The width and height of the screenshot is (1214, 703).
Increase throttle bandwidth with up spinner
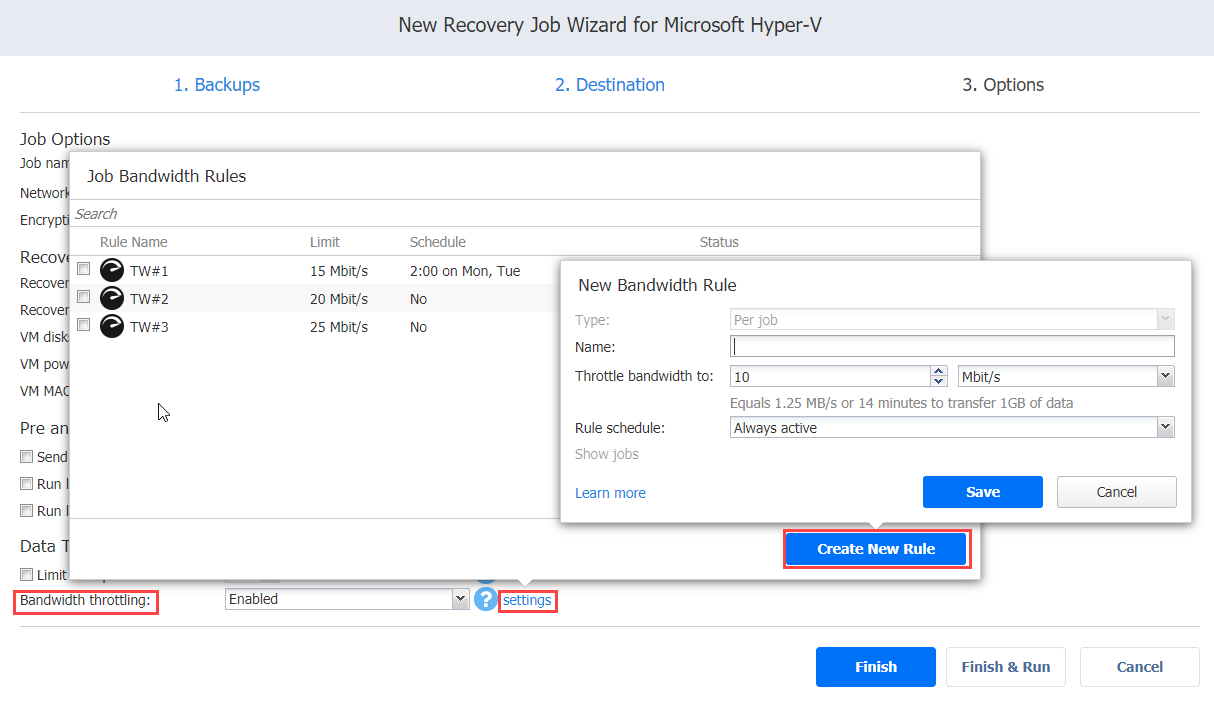[x=938, y=371]
